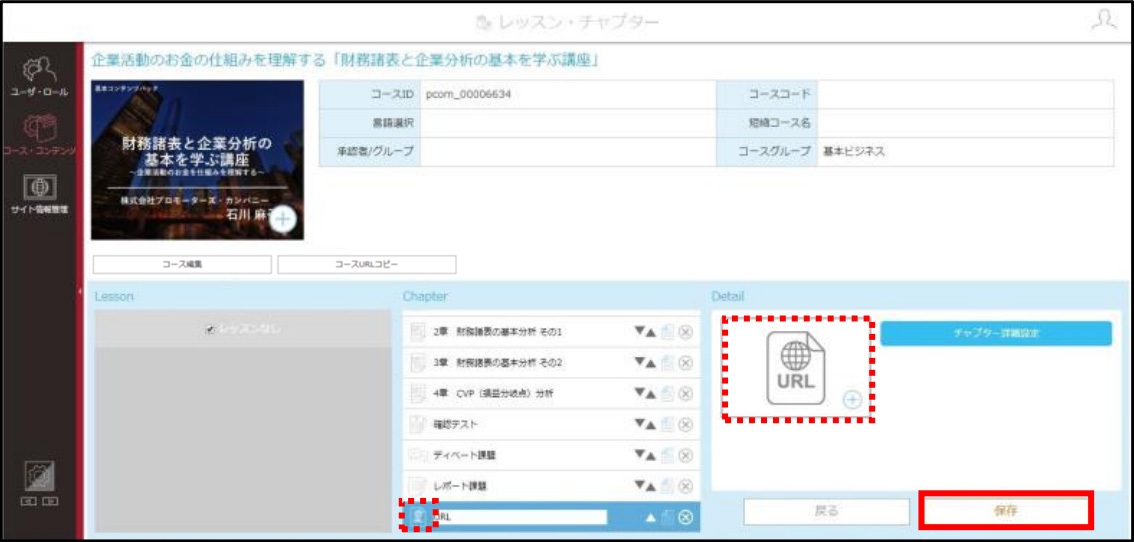Select the ディベート課題 chapter row

click(x=551, y=455)
